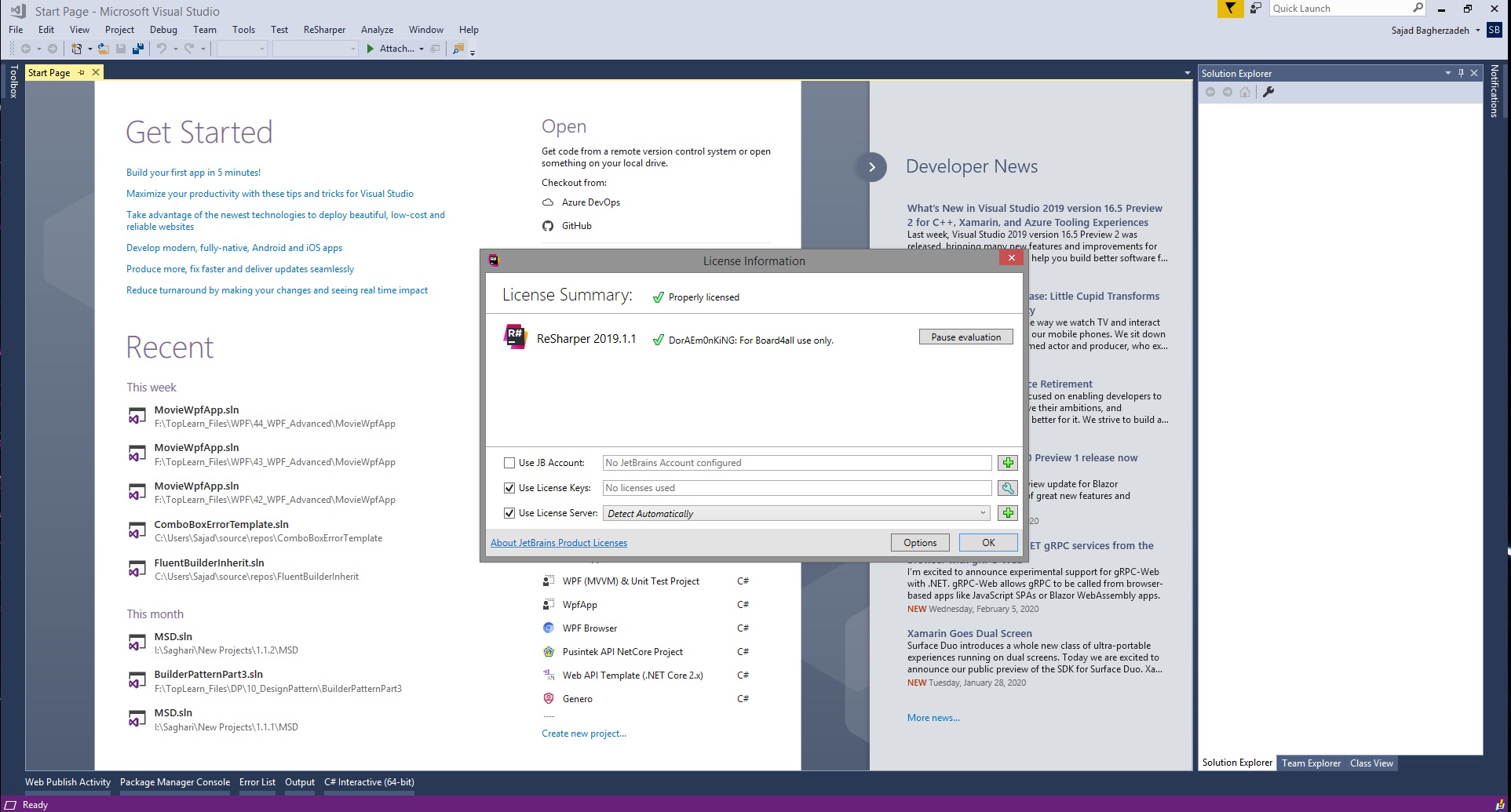Screen dimensions: 1511x812
Task: Open toolbar overflow options arrow
Action: tap(473, 52)
